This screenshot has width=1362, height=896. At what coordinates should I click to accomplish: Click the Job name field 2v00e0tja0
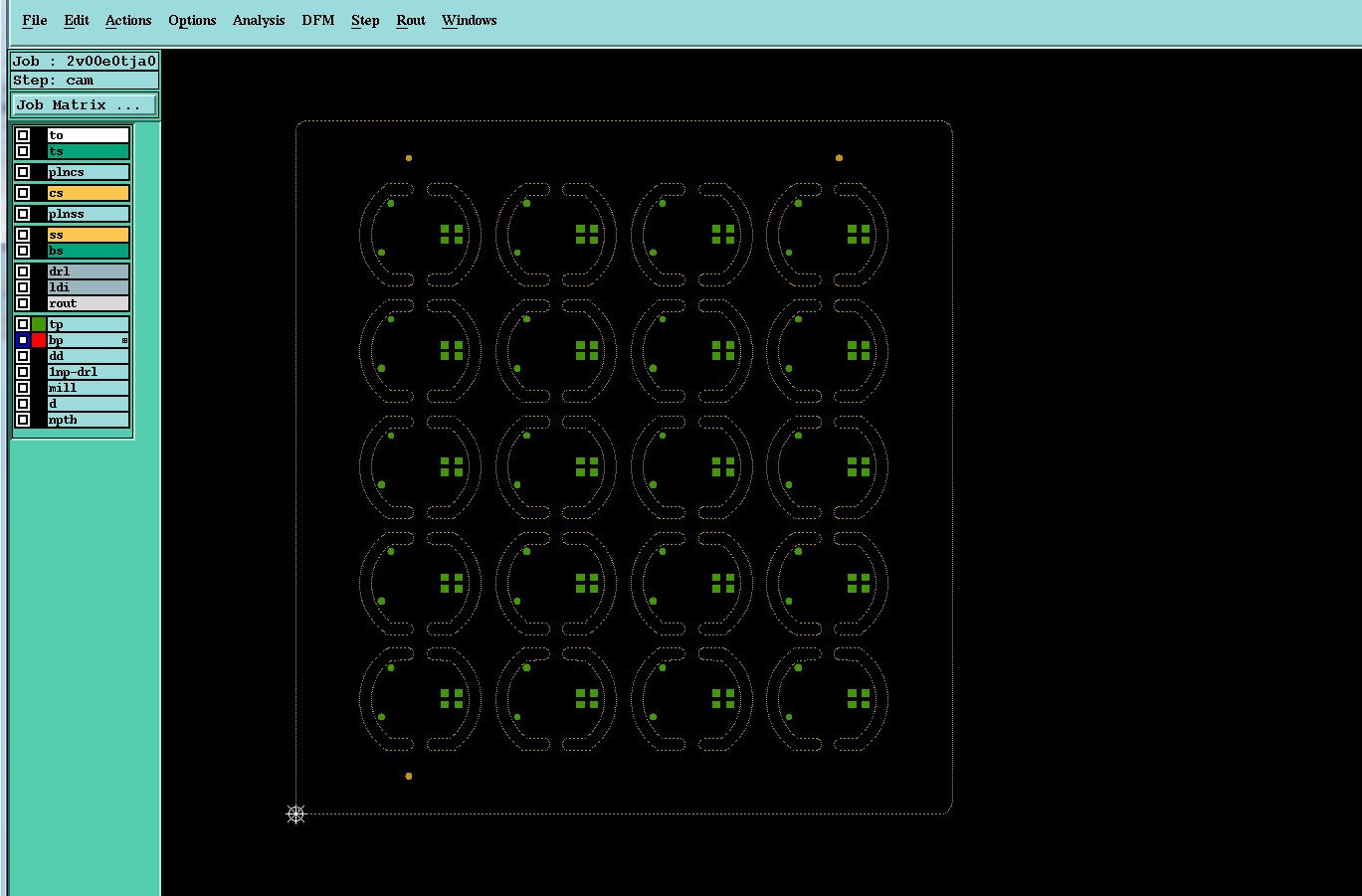pyautogui.click(x=85, y=61)
